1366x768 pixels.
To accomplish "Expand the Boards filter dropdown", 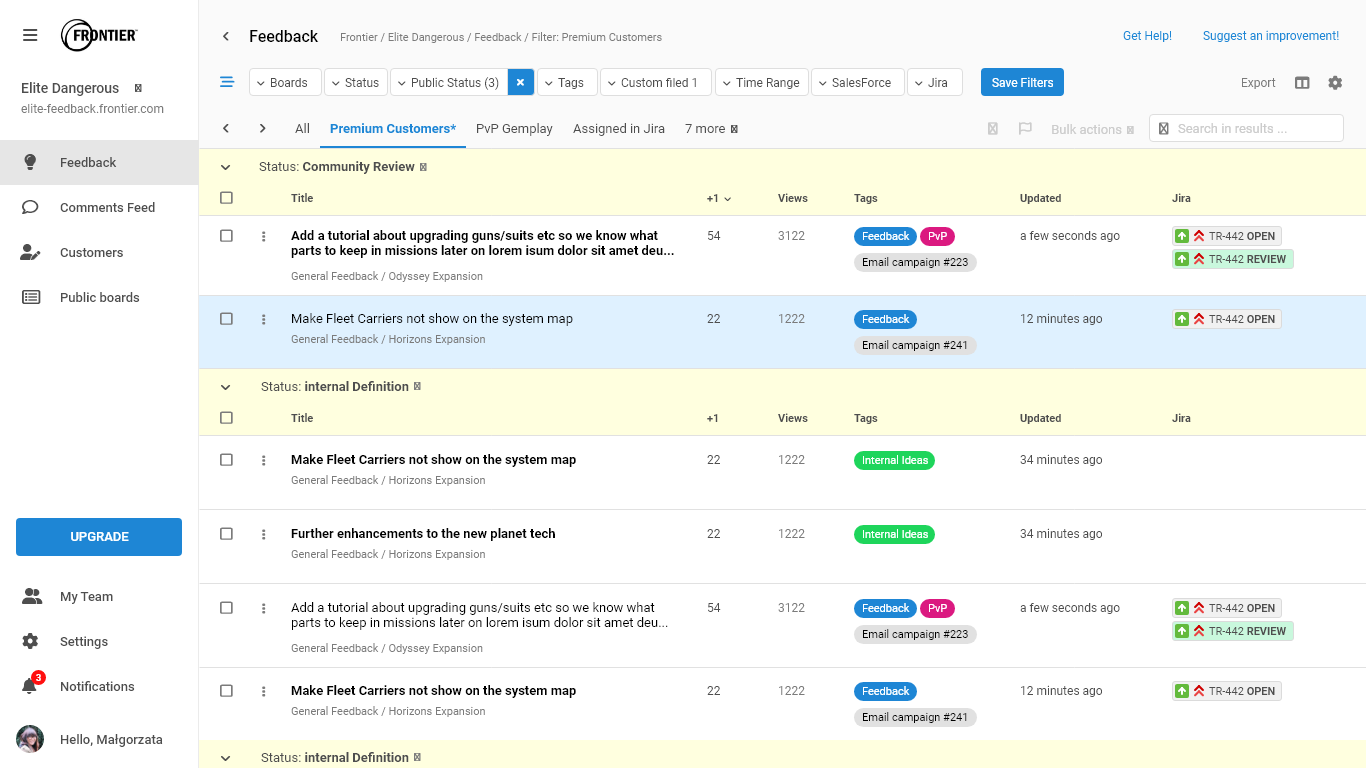I will pyautogui.click(x=285, y=82).
